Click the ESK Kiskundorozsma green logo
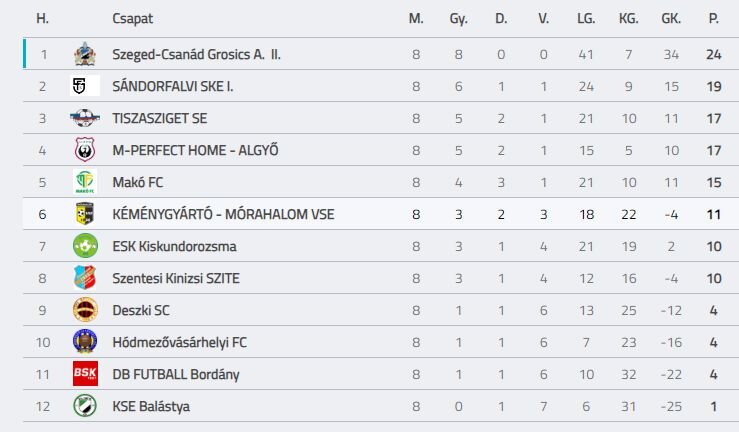This screenshot has width=739, height=432. tap(85, 246)
